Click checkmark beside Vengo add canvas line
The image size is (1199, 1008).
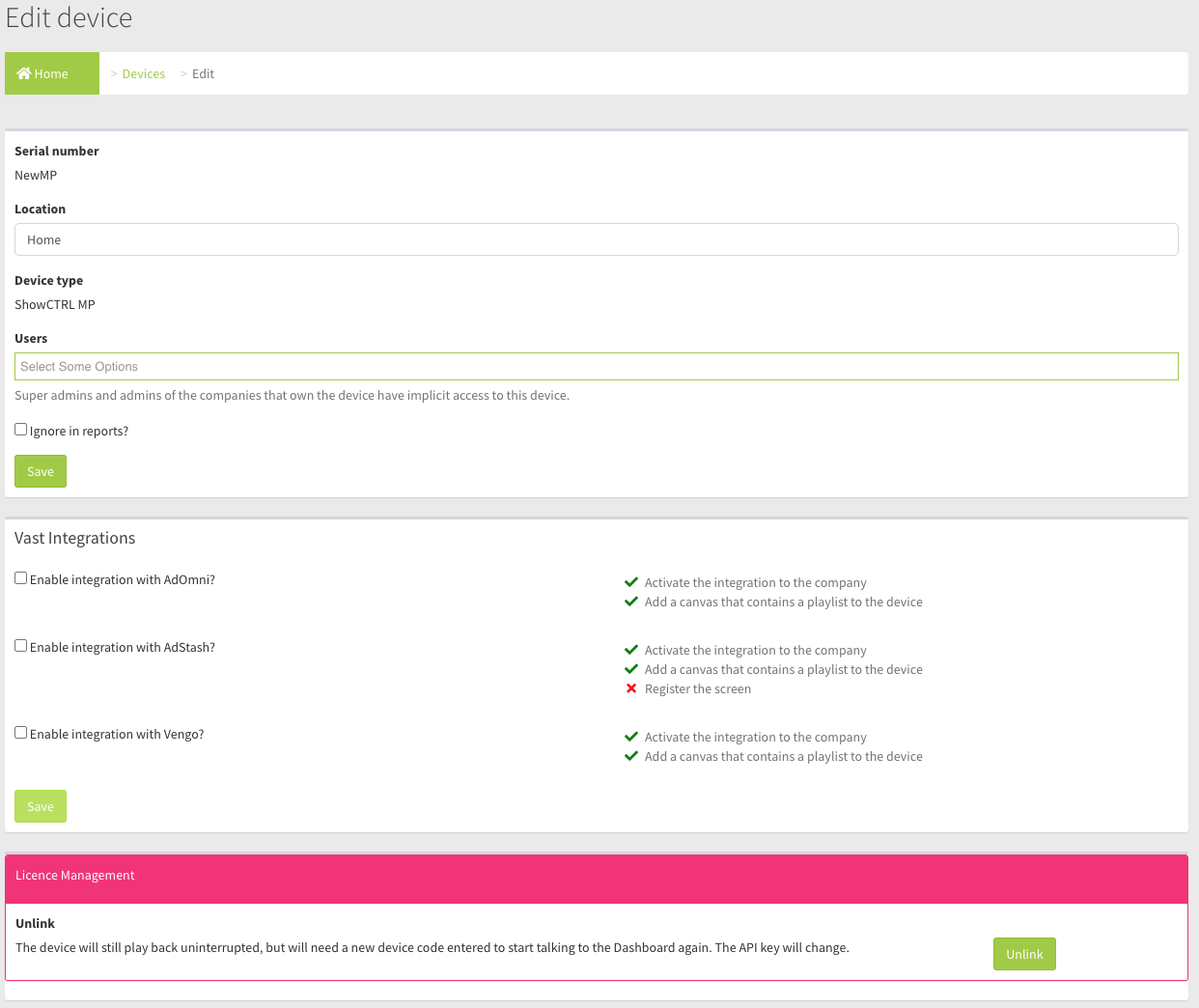631,756
